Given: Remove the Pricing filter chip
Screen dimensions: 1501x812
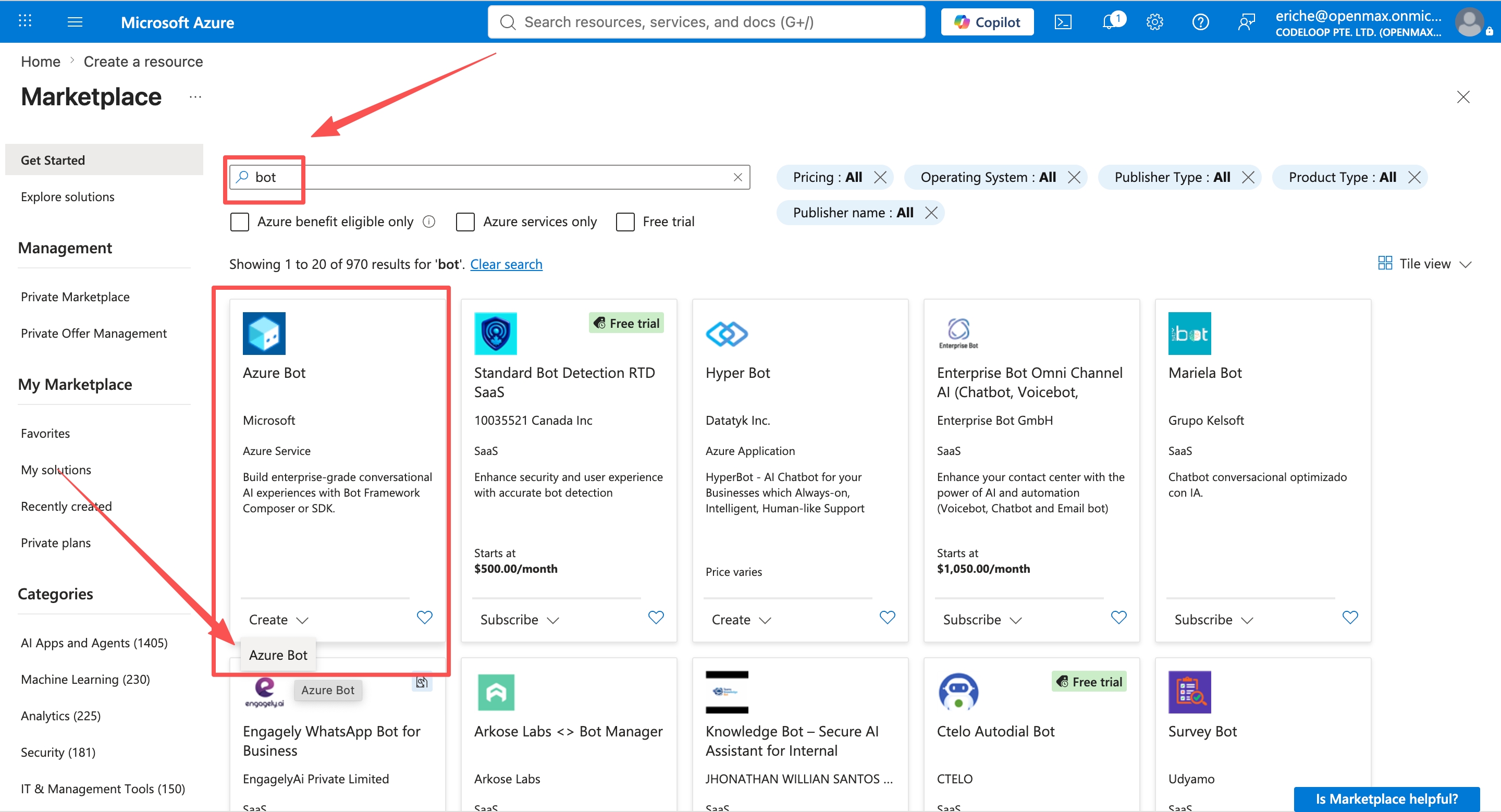Looking at the screenshot, I should pyautogui.click(x=880, y=177).
